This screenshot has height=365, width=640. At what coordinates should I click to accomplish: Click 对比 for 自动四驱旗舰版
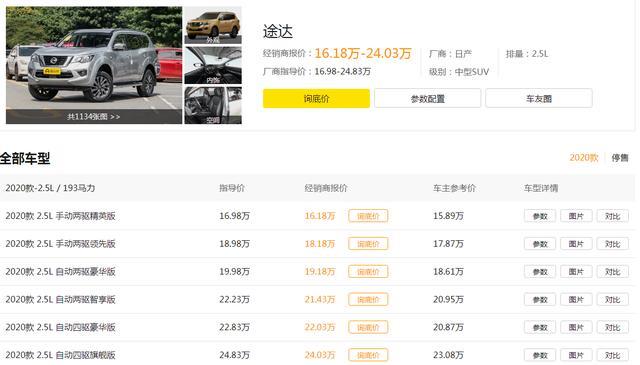click(x=612, y=355)
